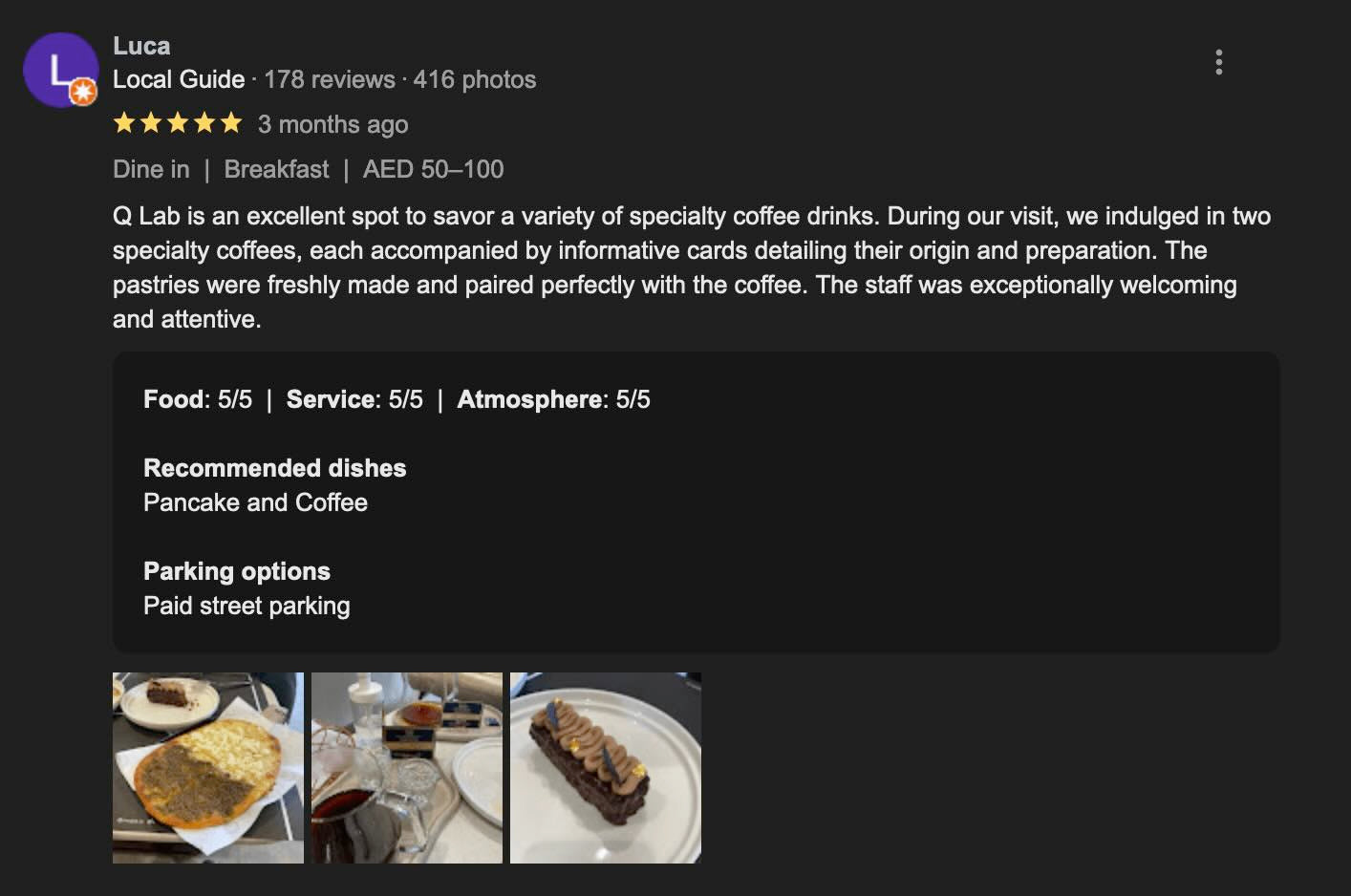
Task: Click the "Dine in" label
Action: (x=151, y=169)
